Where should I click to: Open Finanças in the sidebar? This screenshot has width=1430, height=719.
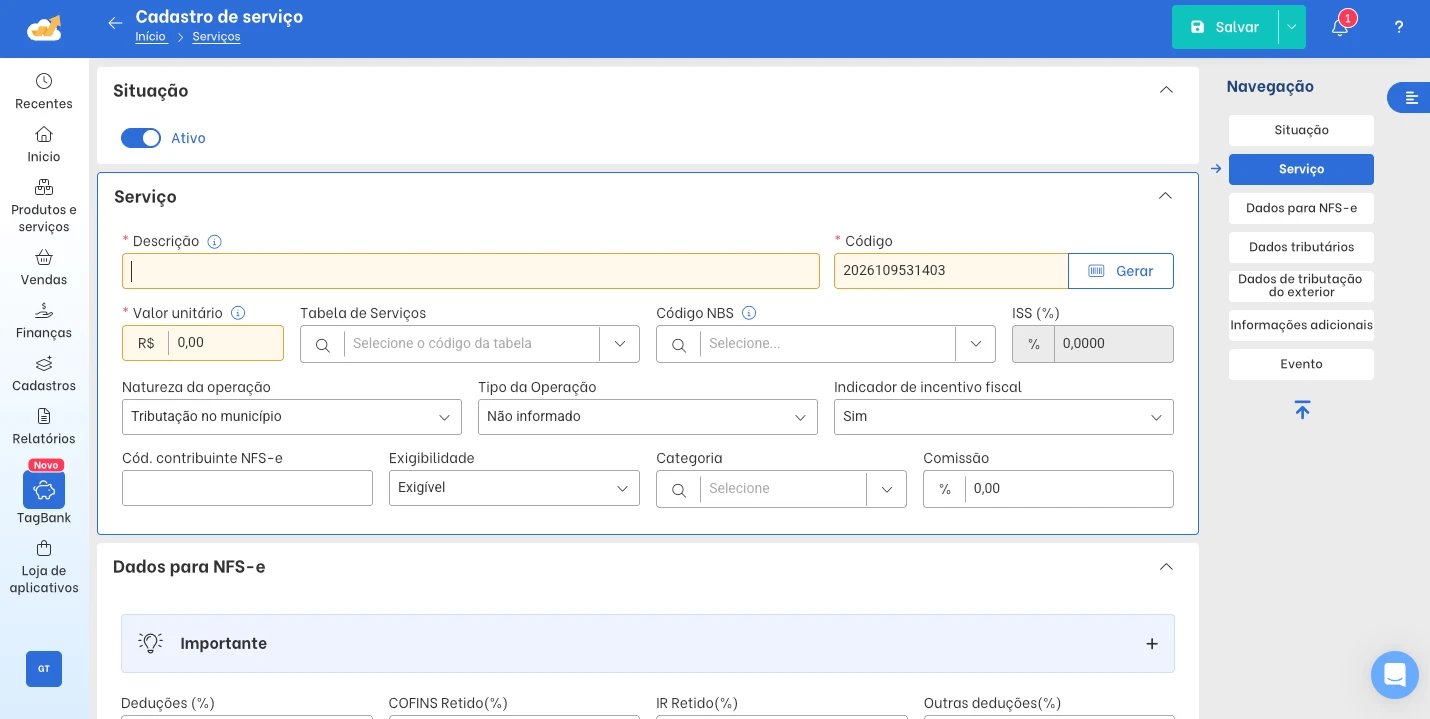[44, 320]
